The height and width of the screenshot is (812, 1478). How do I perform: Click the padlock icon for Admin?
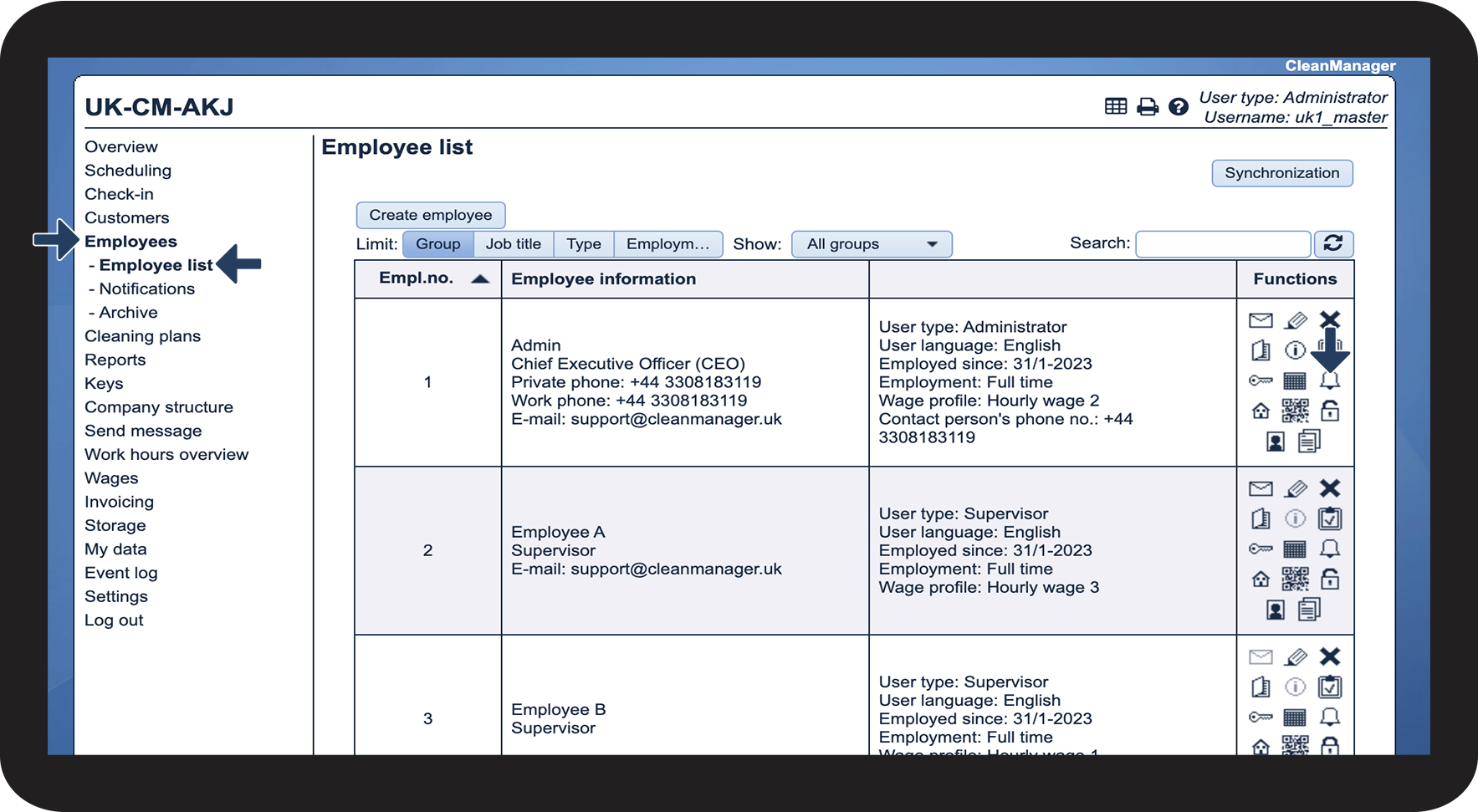tap(1329, 411)
